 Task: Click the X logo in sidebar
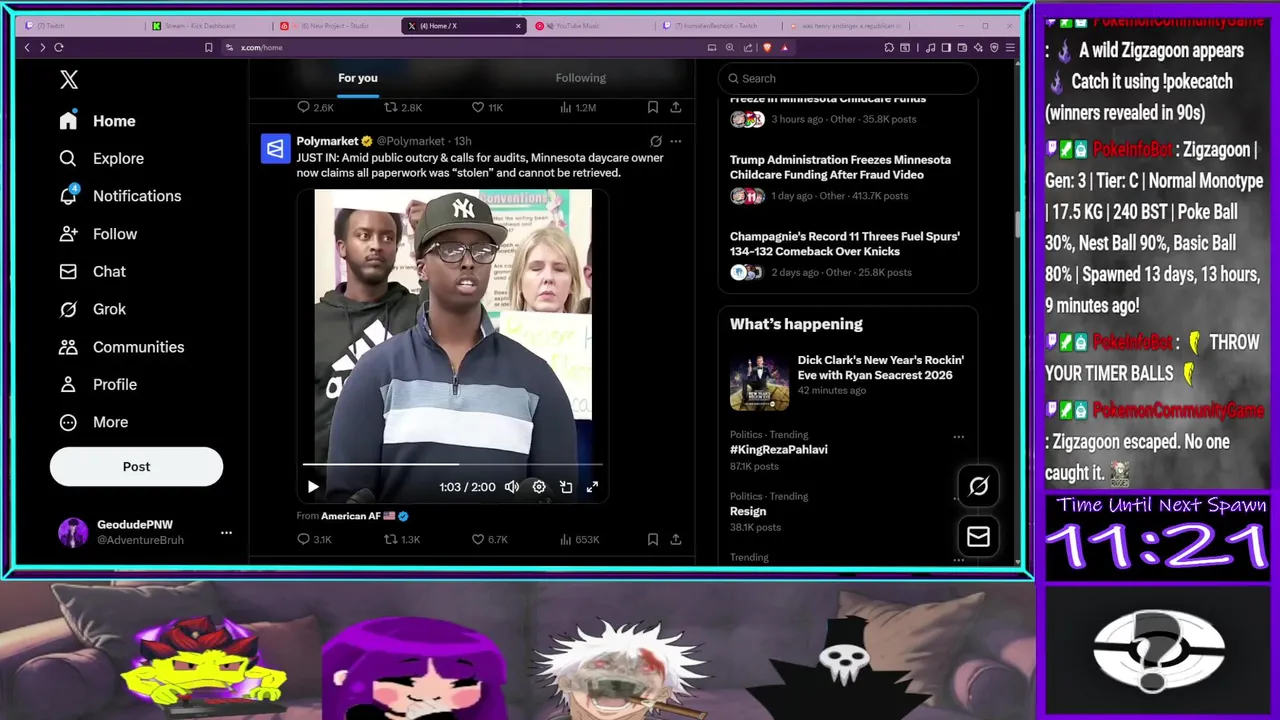(69, 80)
